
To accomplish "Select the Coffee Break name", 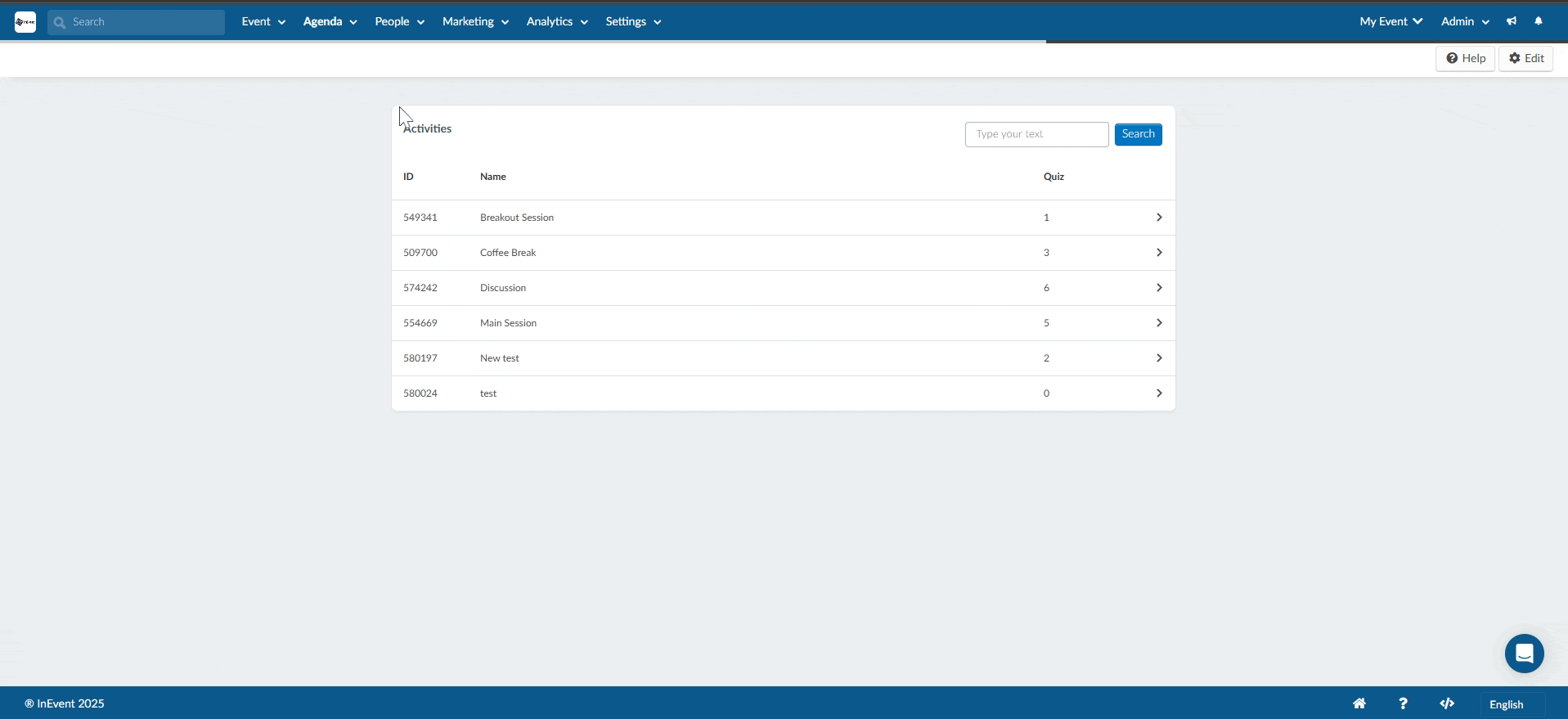I will pyautogui.click(x=508, y=253).
